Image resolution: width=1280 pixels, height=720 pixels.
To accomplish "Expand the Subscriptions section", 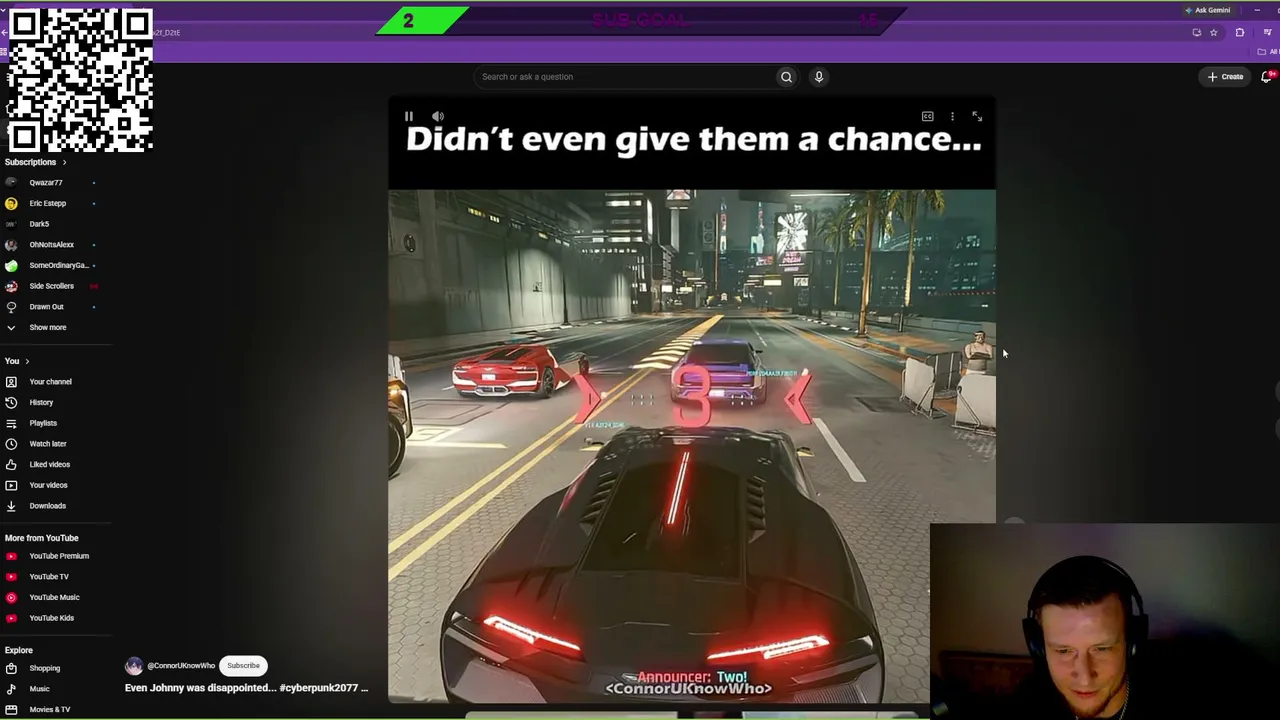I will point(36,162).
